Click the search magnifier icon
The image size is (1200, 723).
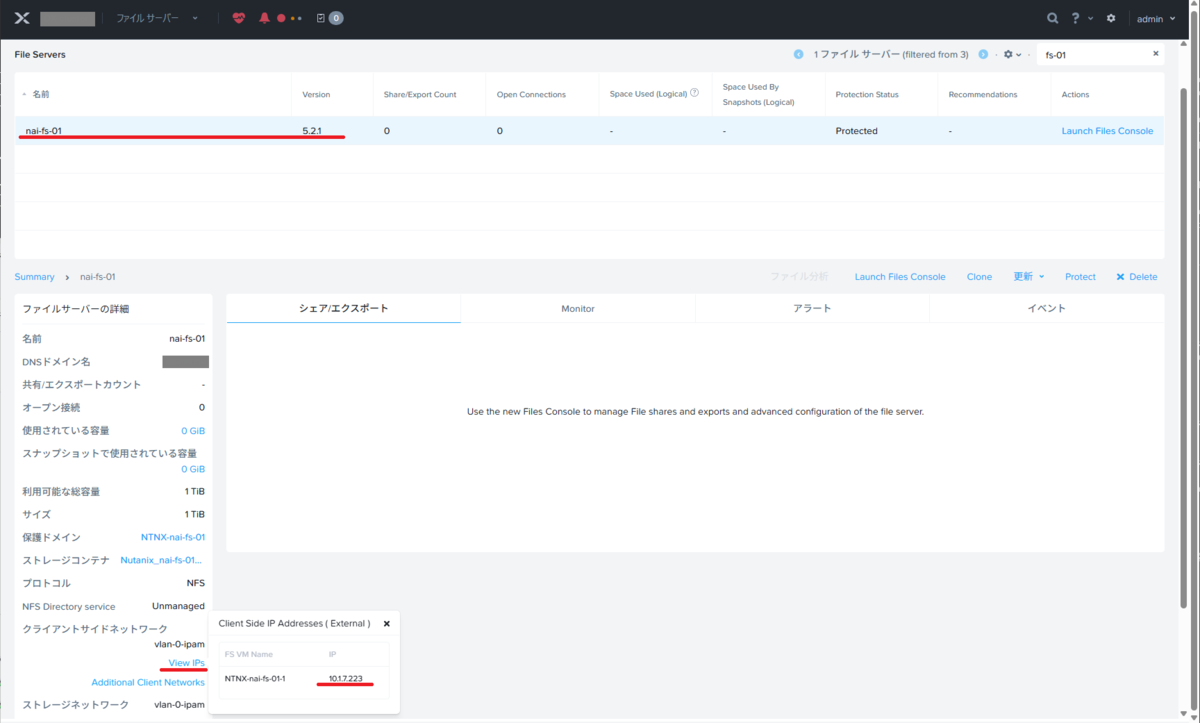click(1052, 18)
